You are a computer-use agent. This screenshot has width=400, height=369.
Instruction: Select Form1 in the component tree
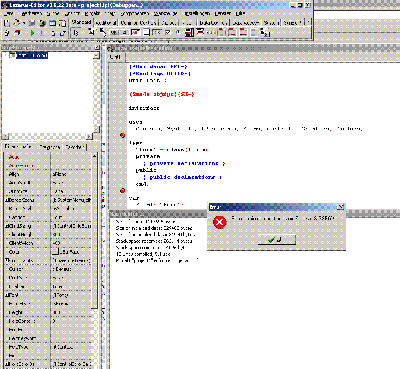[x=32, y=55]
